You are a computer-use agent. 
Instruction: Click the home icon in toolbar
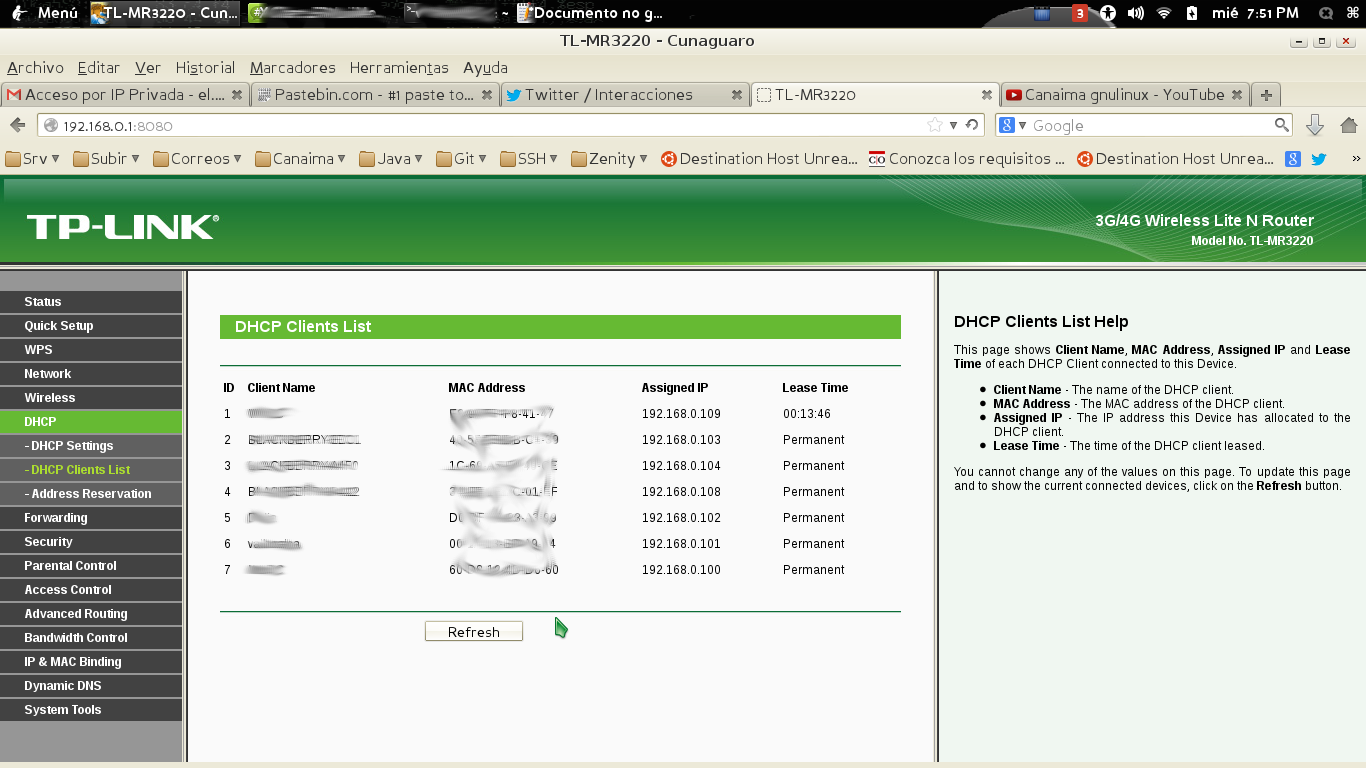[1348, 125]
